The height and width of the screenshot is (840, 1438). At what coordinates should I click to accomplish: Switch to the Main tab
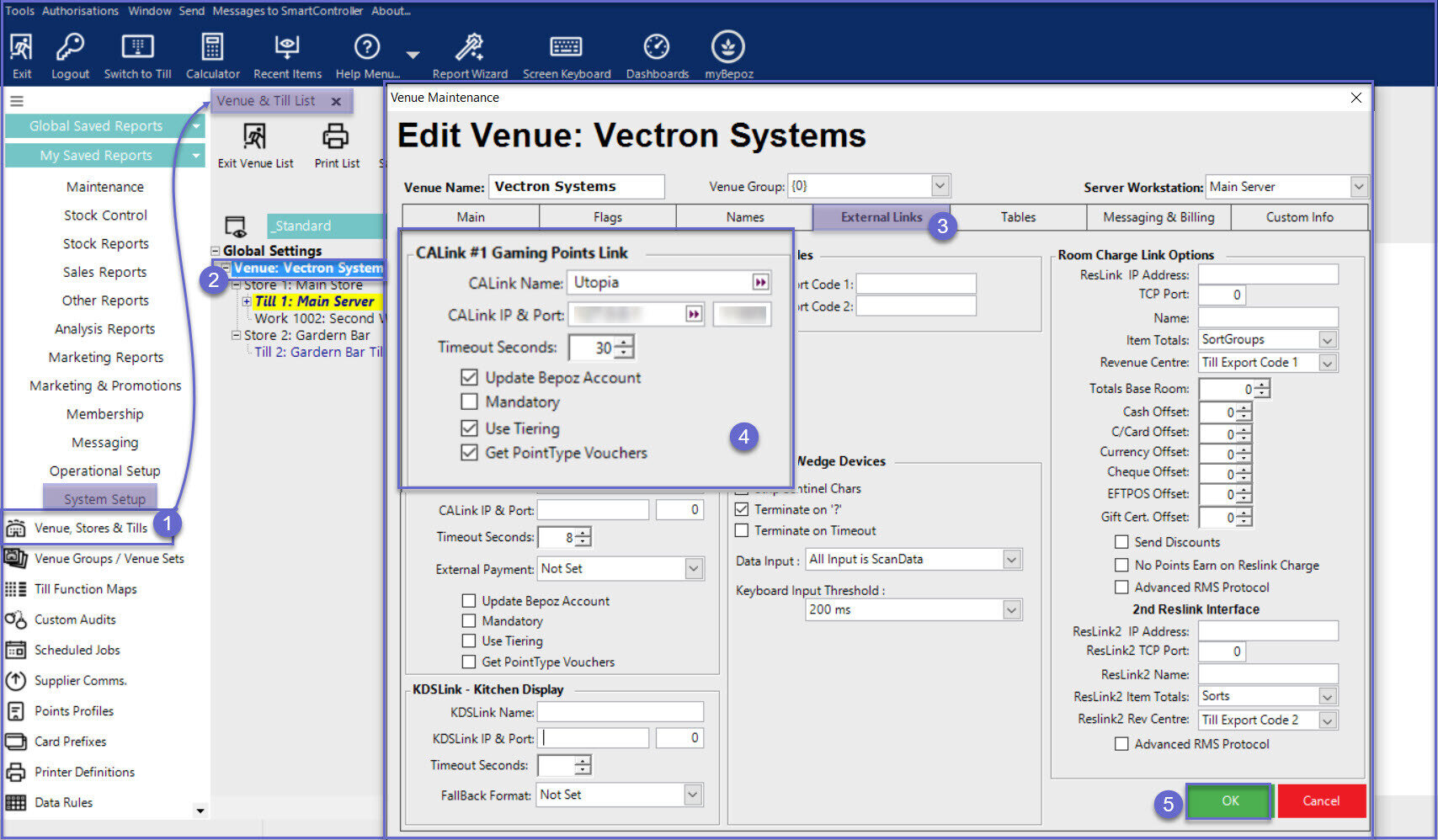471,217
